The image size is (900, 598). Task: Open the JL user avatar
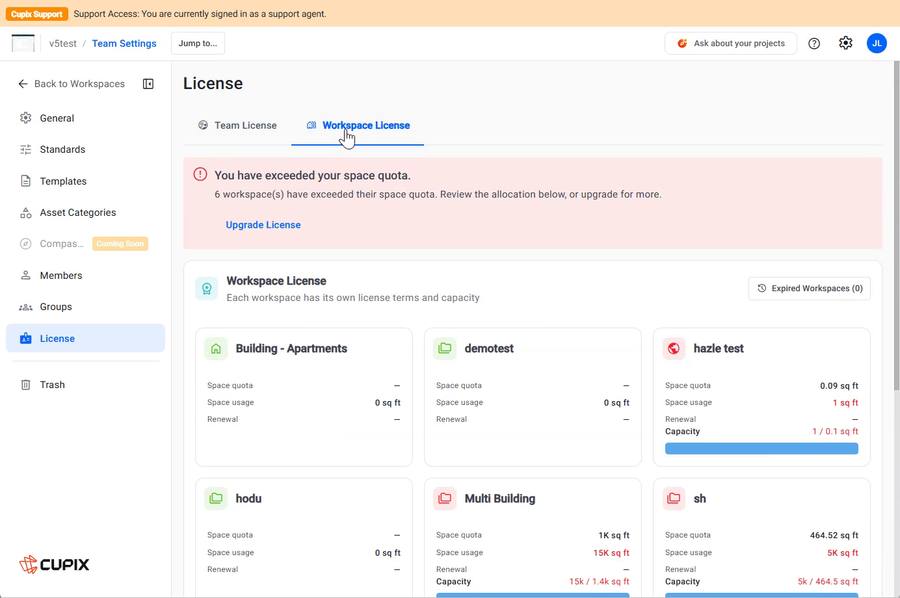(876, 43)
